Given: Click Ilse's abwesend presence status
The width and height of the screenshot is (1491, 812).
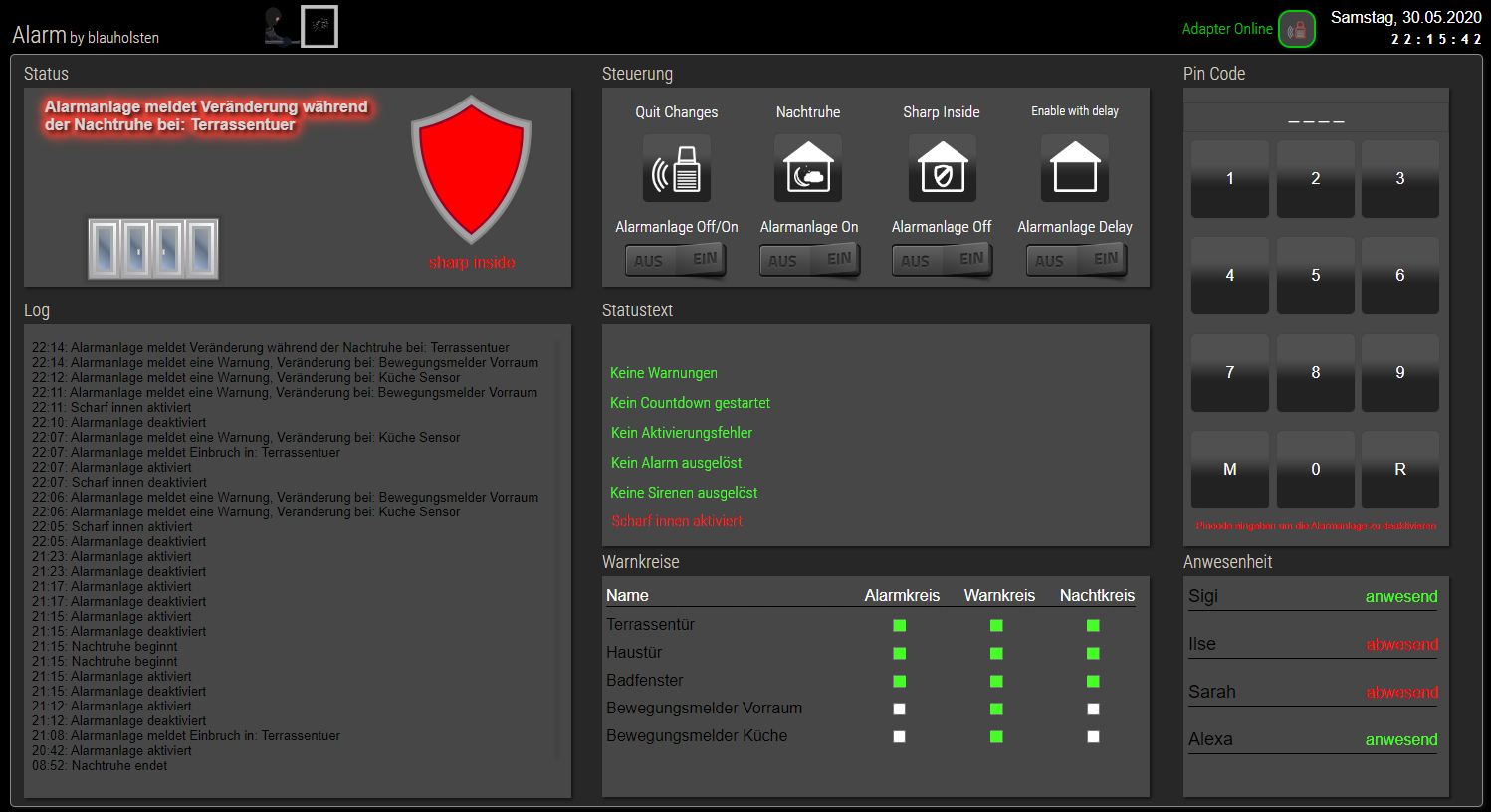Looking at the screenshot, I should click(1401, 645).
